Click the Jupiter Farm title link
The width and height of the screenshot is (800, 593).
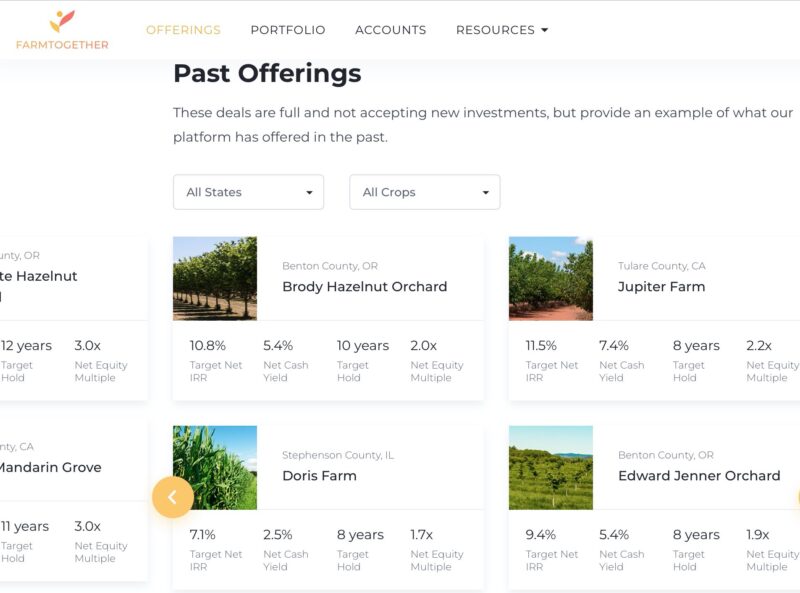coord(662,286)
